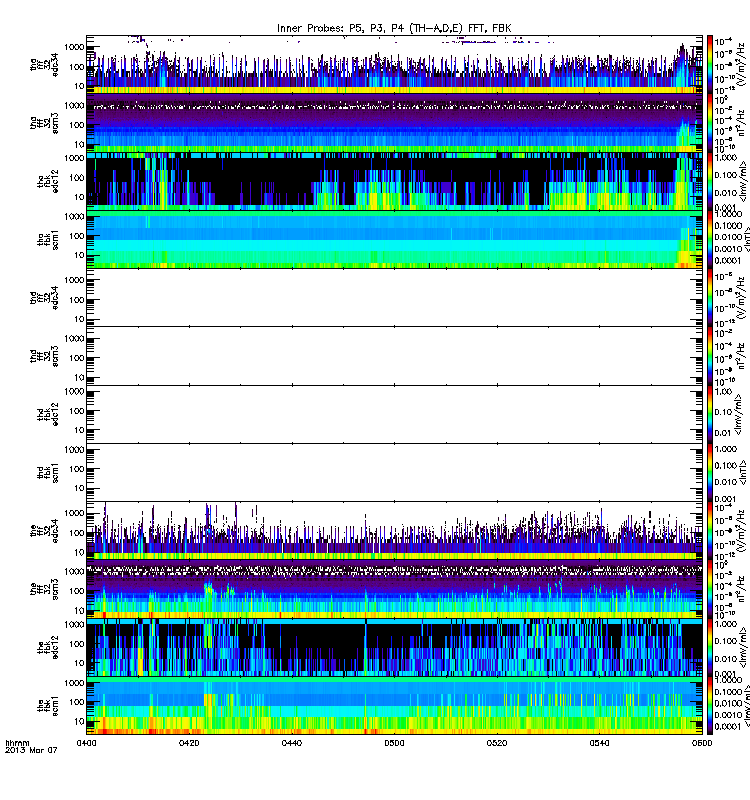The image size is (750, 800).
Task: Click the 10 tick label of the fbk scm1 panel
Action: [x=79, y=721]
